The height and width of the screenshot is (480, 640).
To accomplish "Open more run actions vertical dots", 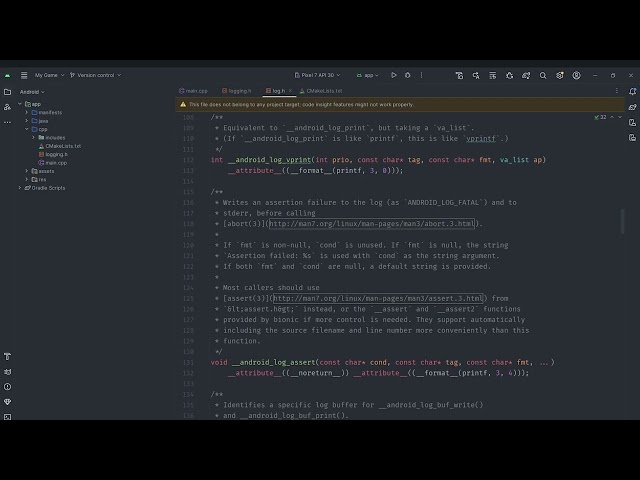I will (422, 75).
